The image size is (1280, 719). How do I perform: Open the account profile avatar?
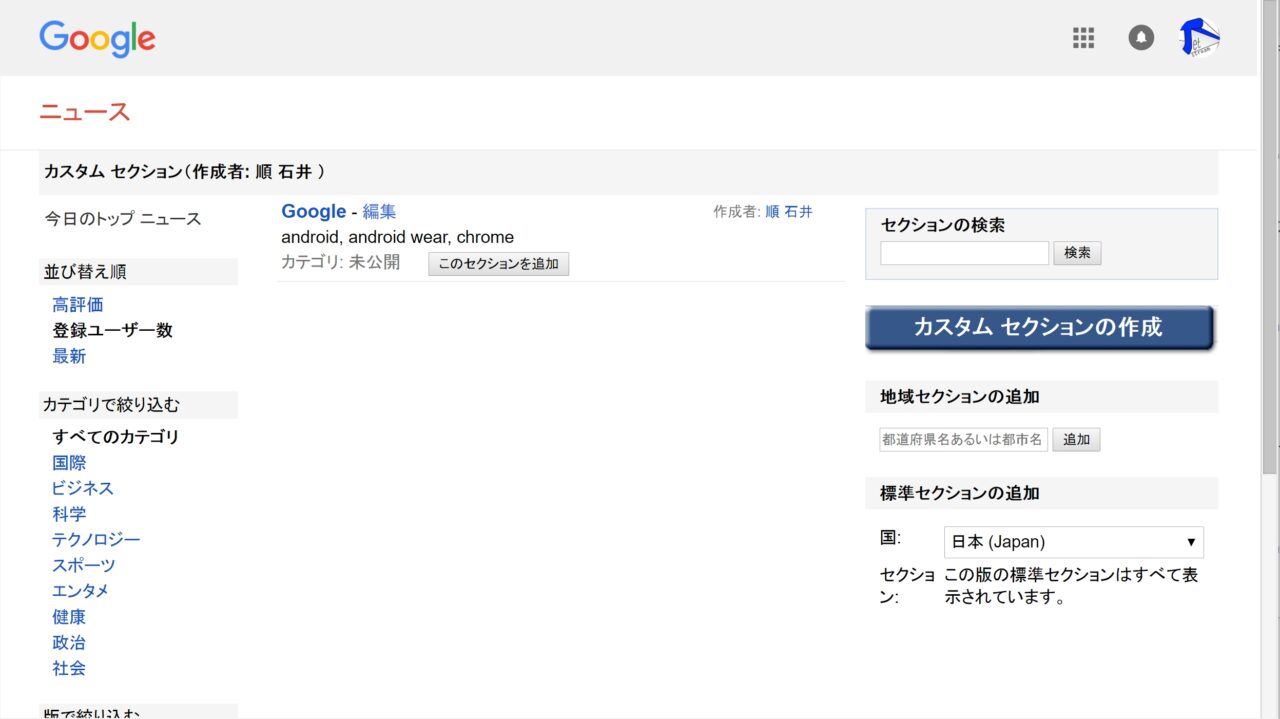pyautogui.click(x=1200, y=38)
